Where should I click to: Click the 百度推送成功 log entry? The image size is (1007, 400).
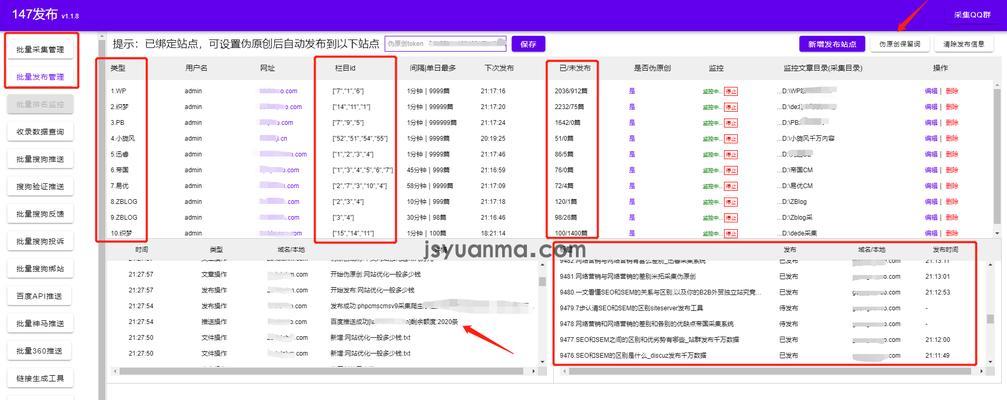pos(394,322)
